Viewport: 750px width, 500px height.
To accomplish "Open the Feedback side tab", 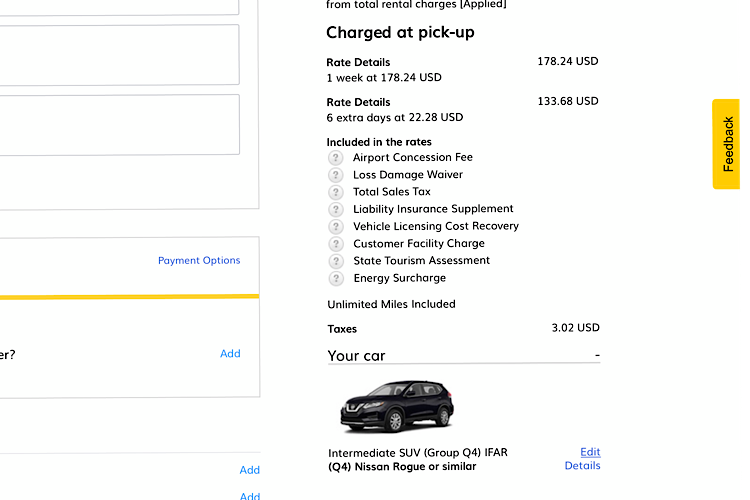I will click(x=728, y=144).
